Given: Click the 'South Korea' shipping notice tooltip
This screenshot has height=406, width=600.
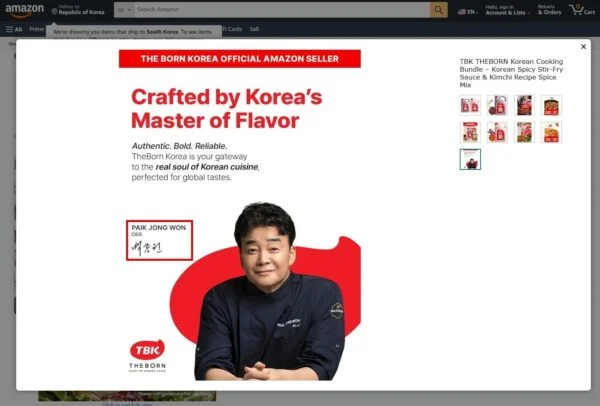Looking at the screenshot, I should pos(134,32).
